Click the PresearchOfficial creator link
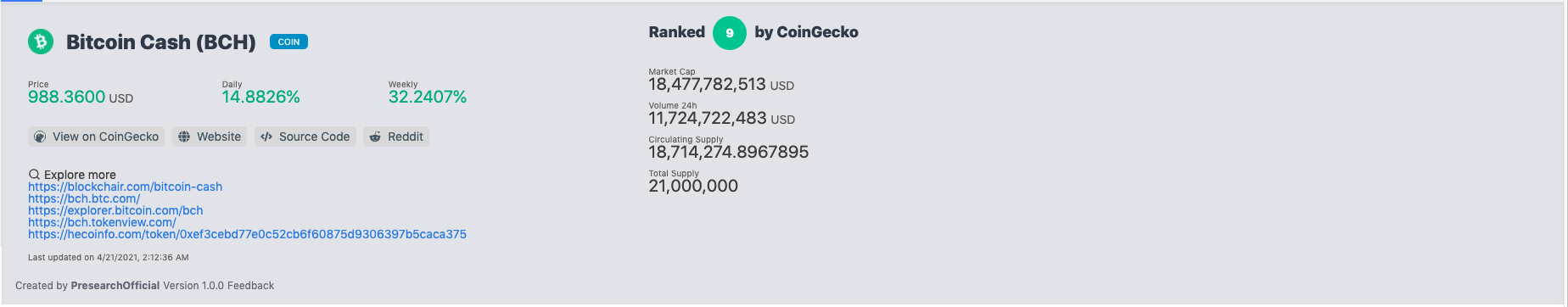Viewport: 1568px width, 307px height. point(115,286)
